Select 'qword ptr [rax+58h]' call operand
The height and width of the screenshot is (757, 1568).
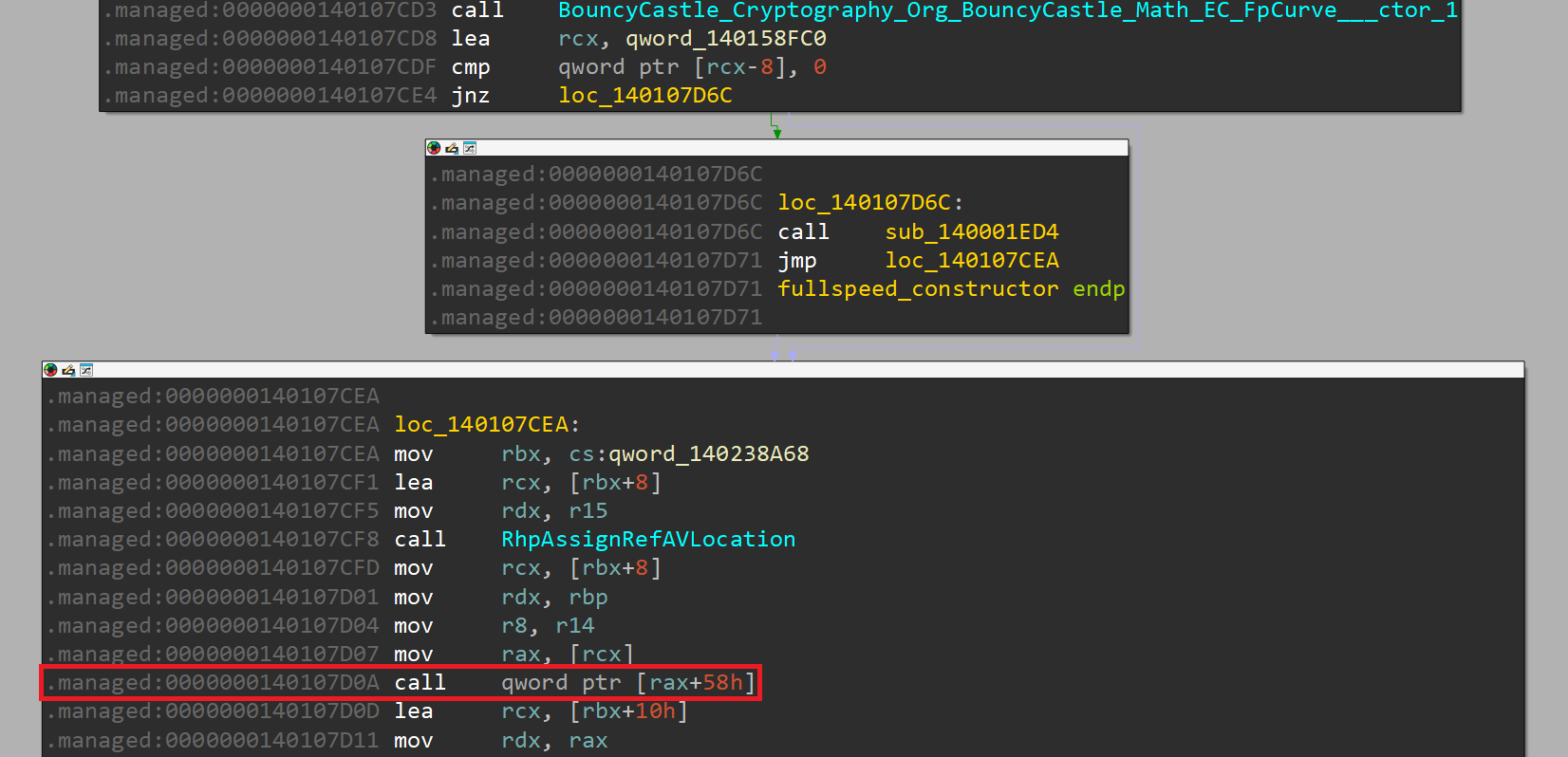pos(628,683)
